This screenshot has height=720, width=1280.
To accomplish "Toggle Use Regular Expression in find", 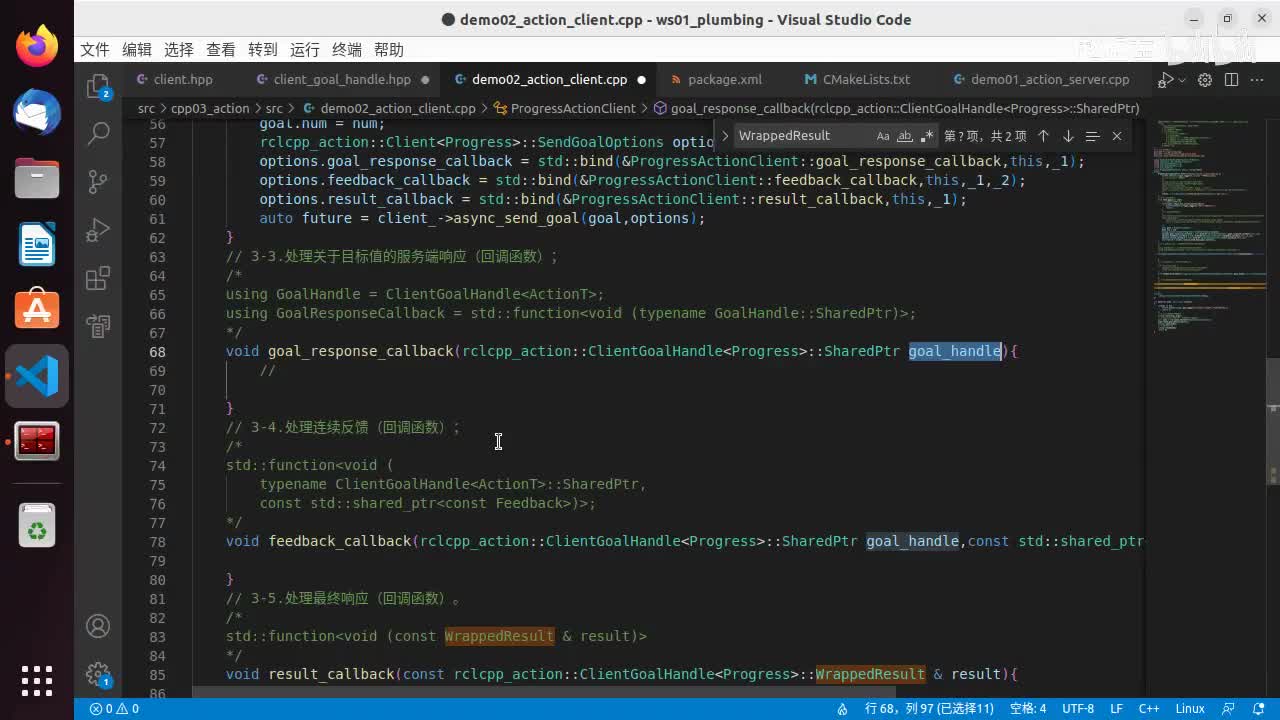I will [927, 136].
